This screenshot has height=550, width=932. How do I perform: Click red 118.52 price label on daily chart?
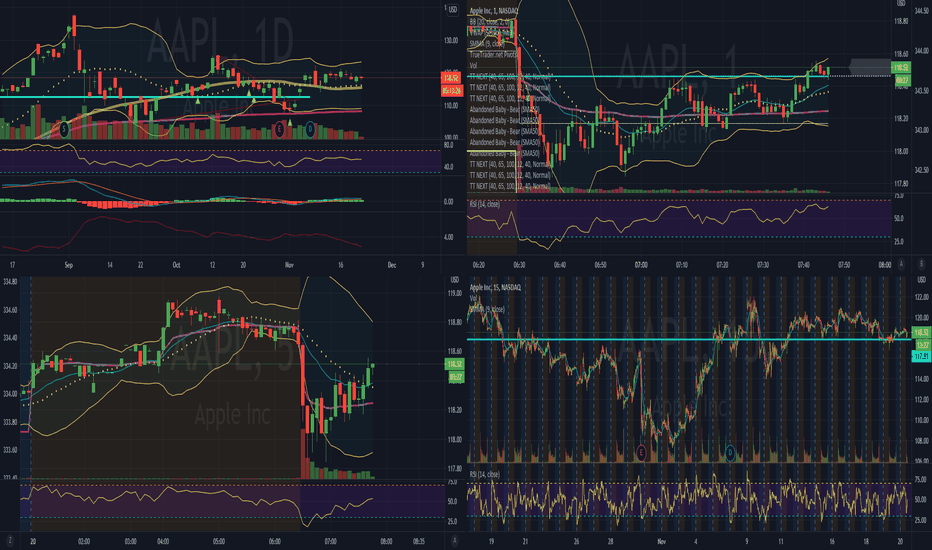point(452,78)
